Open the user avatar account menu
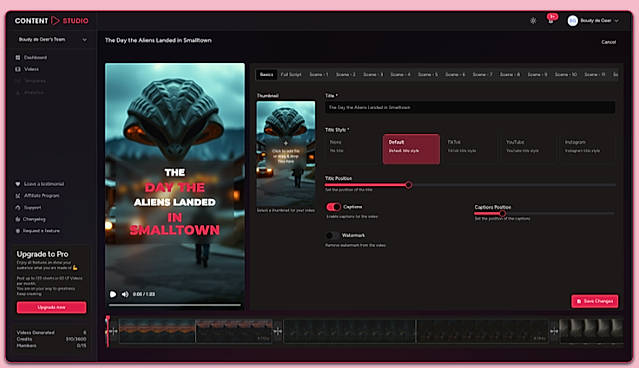Screen dimensions: 639x368 [x=593, y=20]
